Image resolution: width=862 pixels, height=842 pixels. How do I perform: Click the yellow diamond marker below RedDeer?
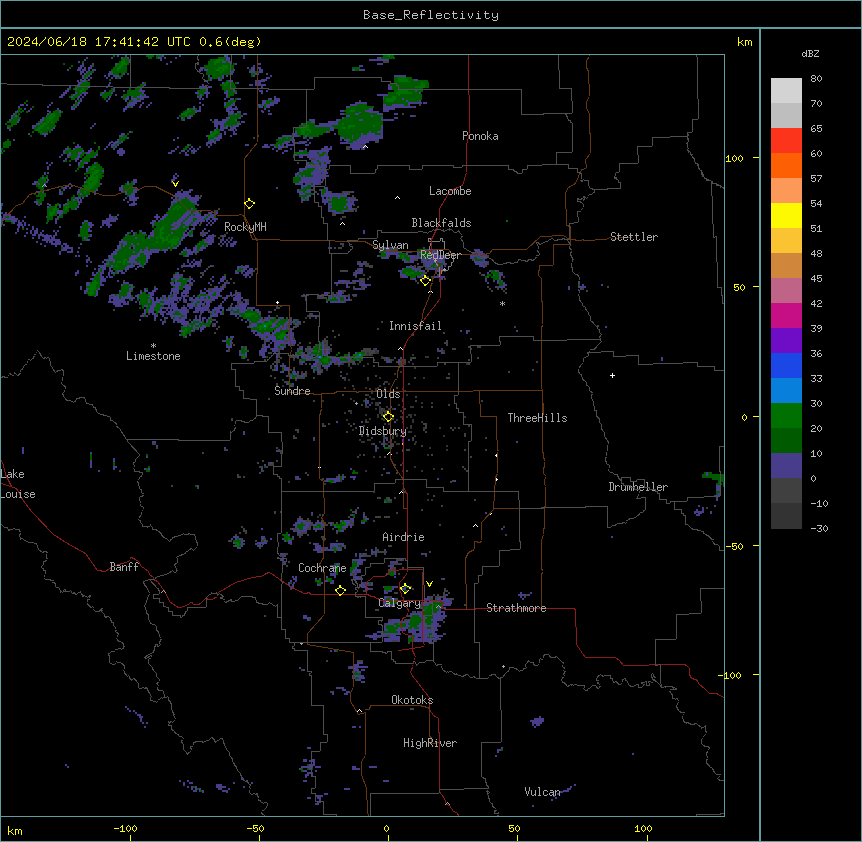click(425, 281)
